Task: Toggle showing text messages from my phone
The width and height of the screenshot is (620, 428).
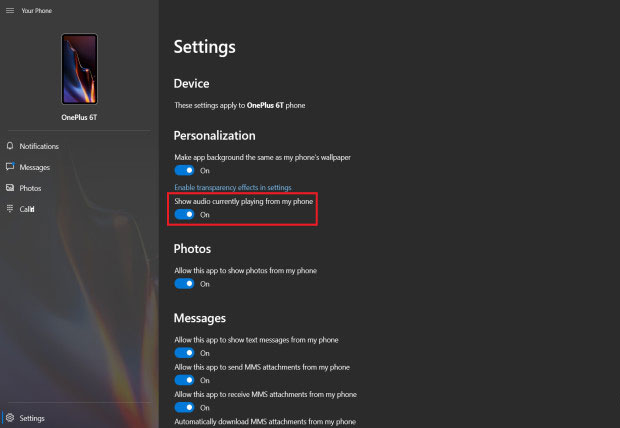Action: click(x=184, y=352)
